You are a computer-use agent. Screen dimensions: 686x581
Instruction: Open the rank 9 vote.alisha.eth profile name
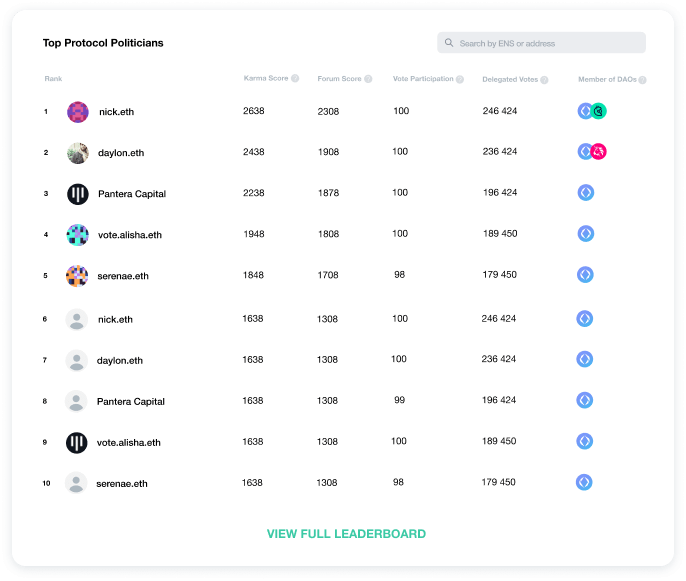[129, 442]
